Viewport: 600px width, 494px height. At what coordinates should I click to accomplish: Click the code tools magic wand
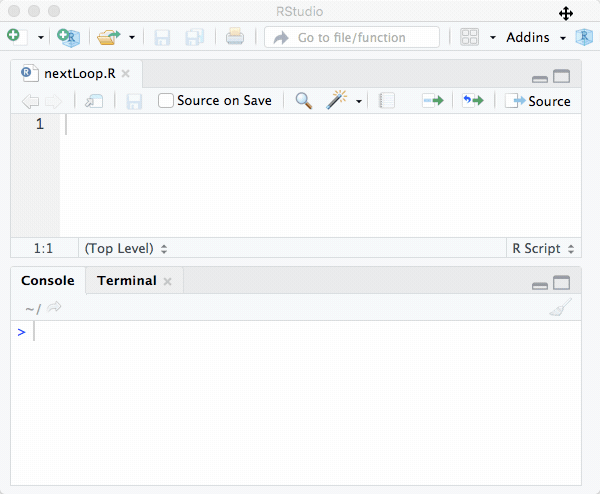tap(336, 100)
